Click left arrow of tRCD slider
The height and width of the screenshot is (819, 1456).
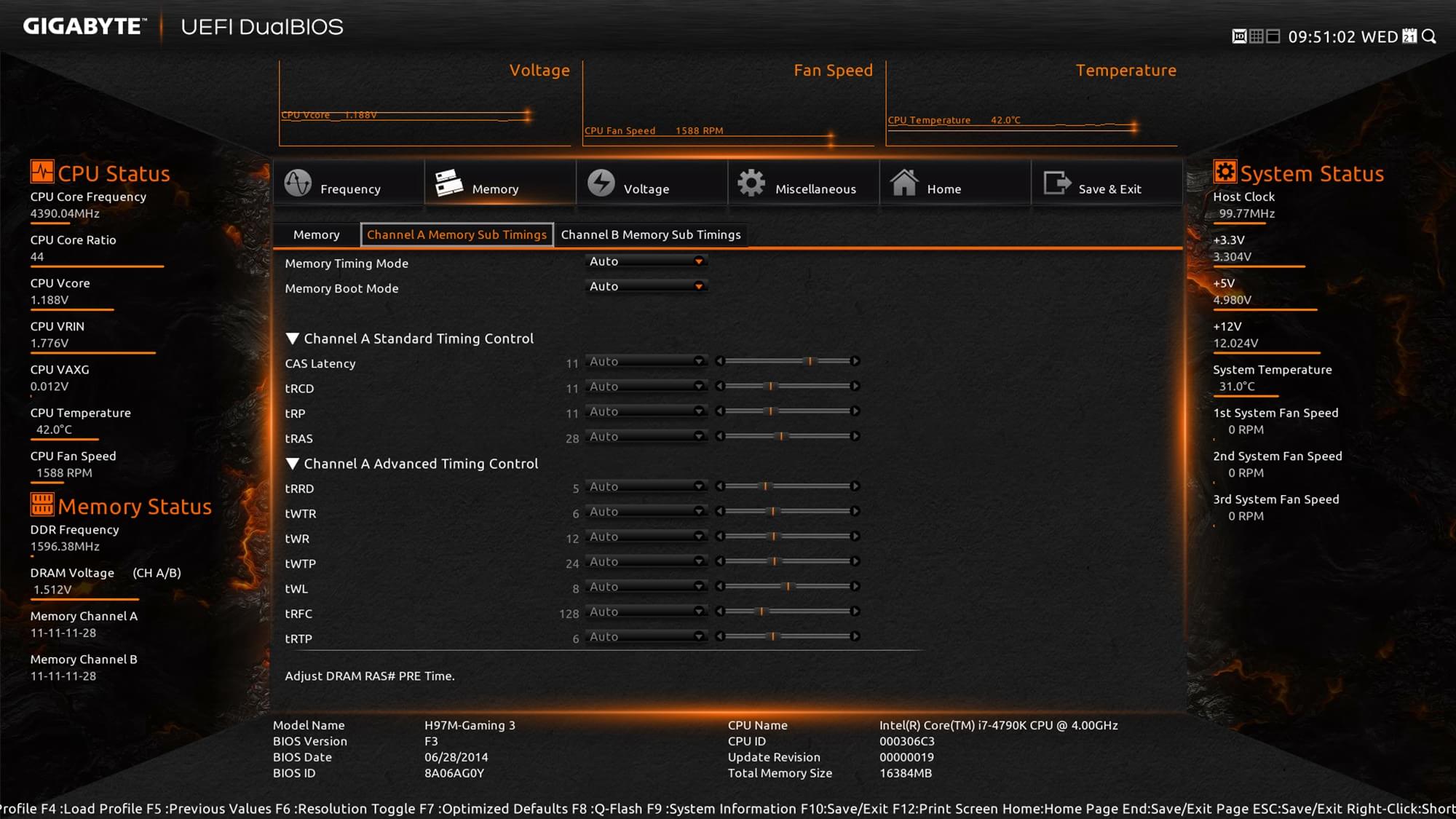[x=719, y=386]
